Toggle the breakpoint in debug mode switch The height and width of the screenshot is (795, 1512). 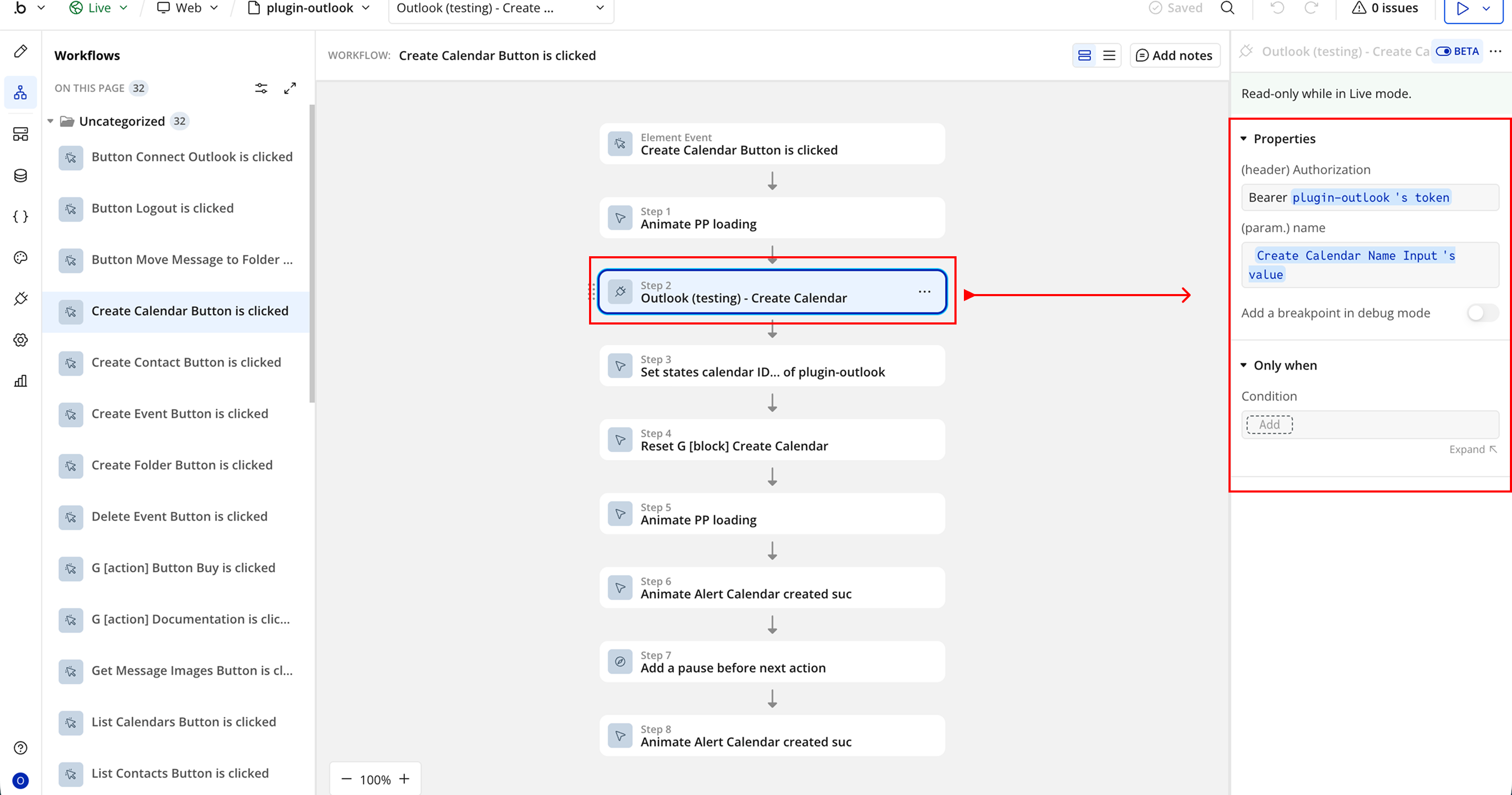(x=1482, y=313)
